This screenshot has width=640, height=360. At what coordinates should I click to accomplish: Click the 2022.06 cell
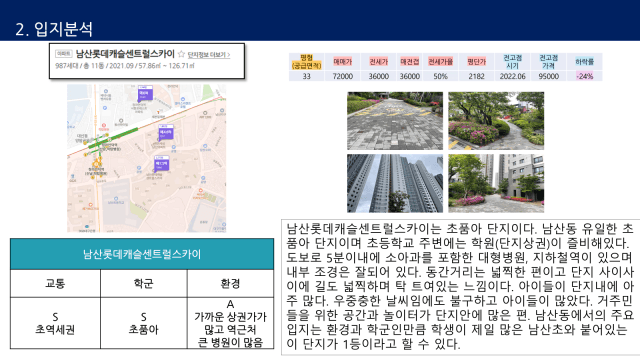tap(512, 76)
